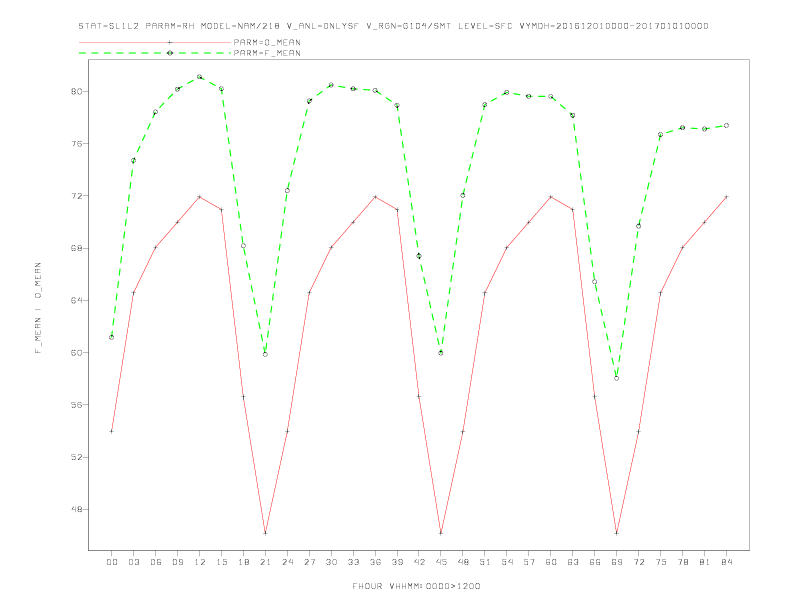The image size is (792, 612).
Task: Click y-axis tick label 56
Action: tap(77, 405)
